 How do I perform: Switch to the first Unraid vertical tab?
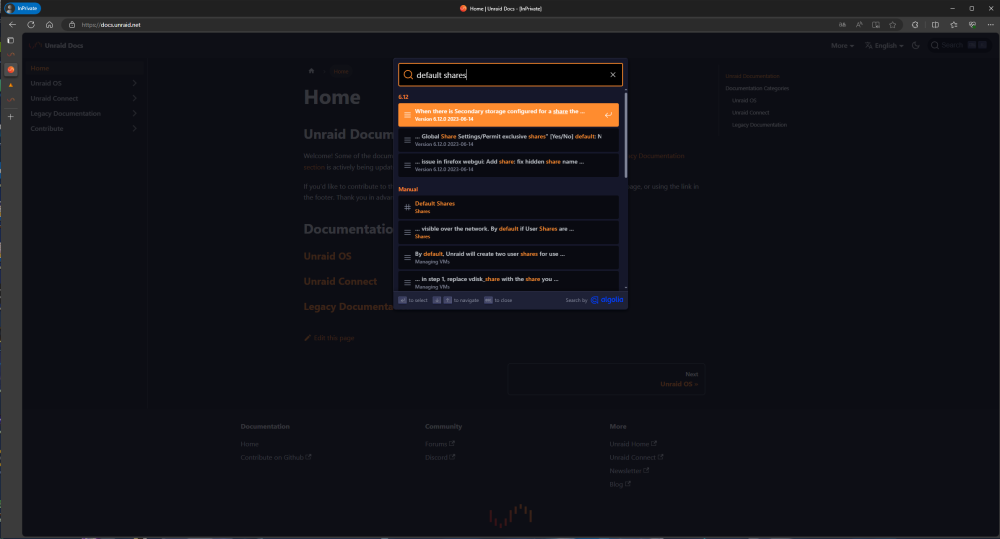(10, 55)
